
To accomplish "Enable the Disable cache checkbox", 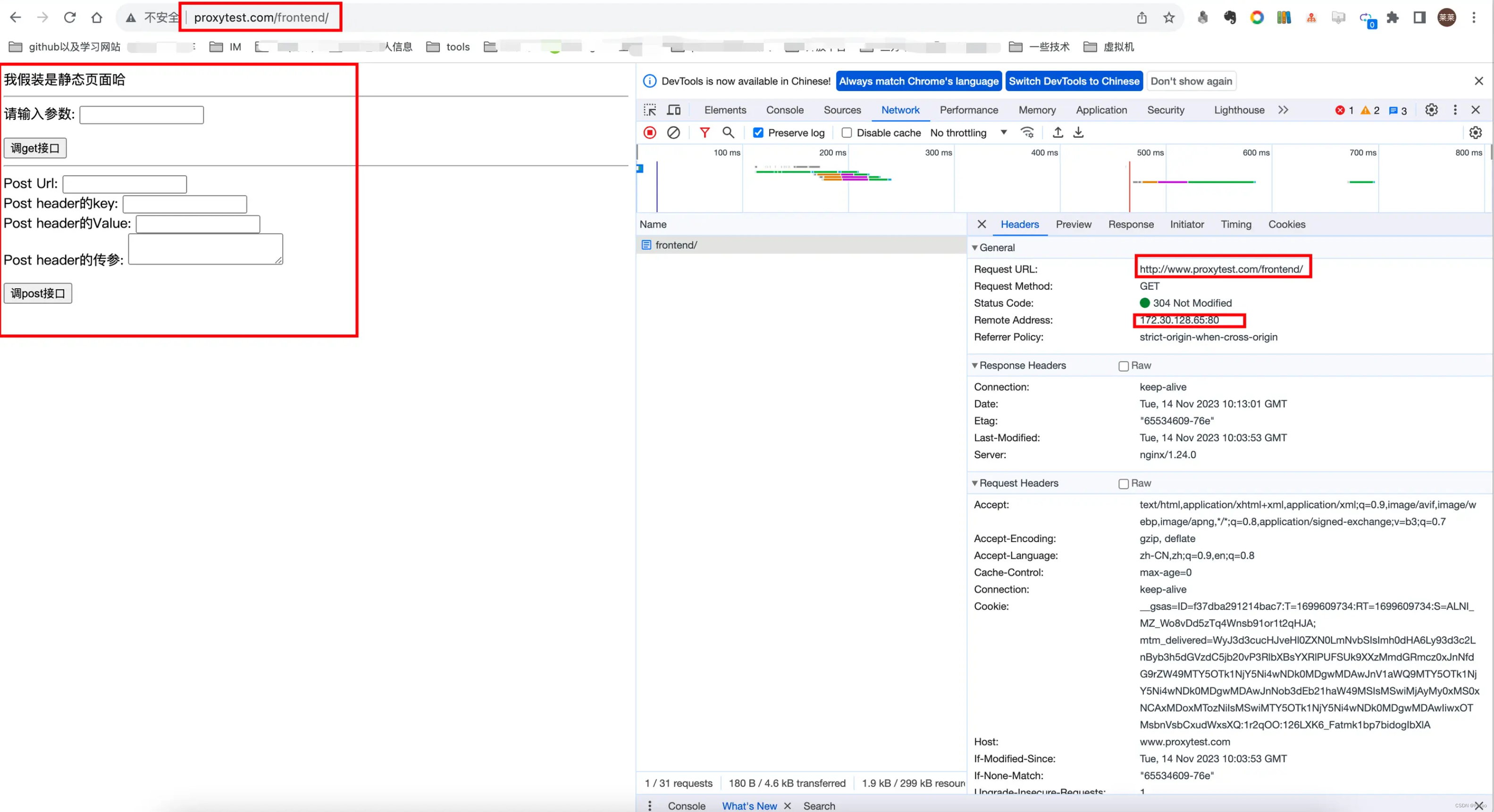I will (x=846, y=133).
